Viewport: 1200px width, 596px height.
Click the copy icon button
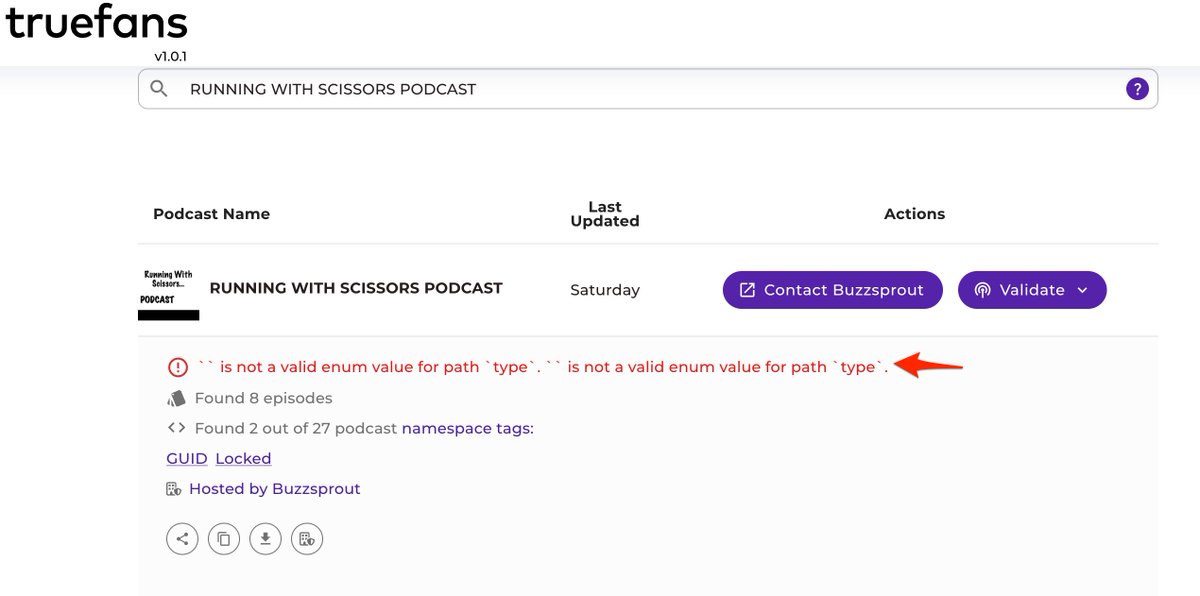pos(224,539)
